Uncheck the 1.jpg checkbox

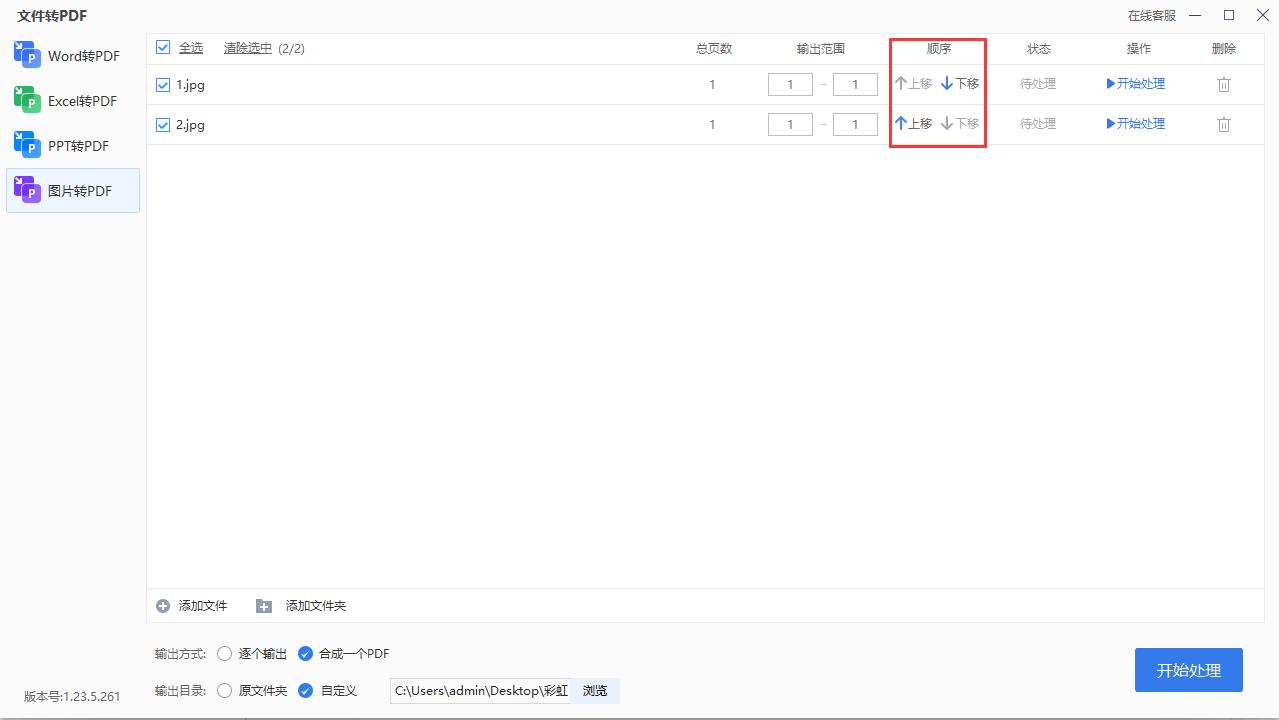(x=162, y=84)
